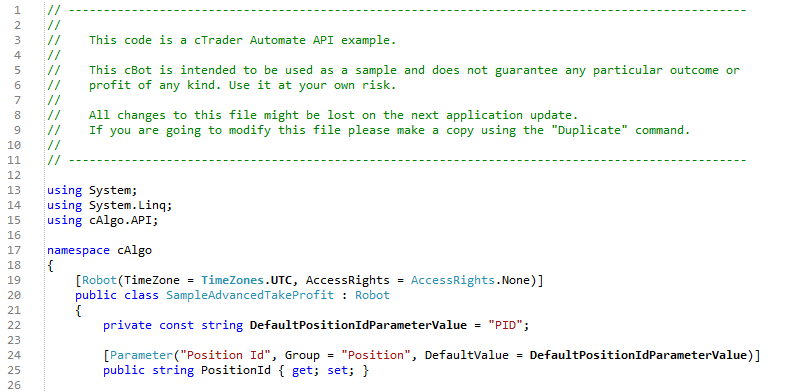
Task: Click the 'namespace' keyword on line 17
Action: coord(78,250)
